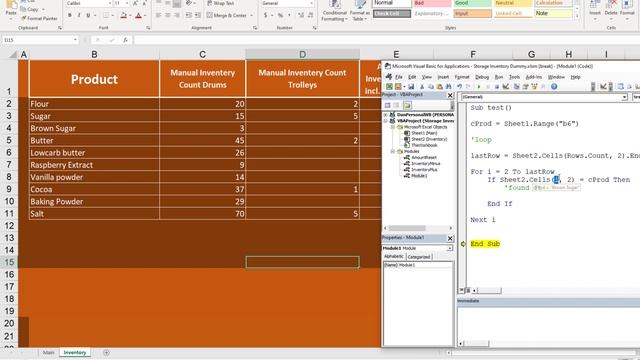Click the Reset stop icon in VBA toolbar
This screenshot has height=360, width=640.
(x=497, y=87)
